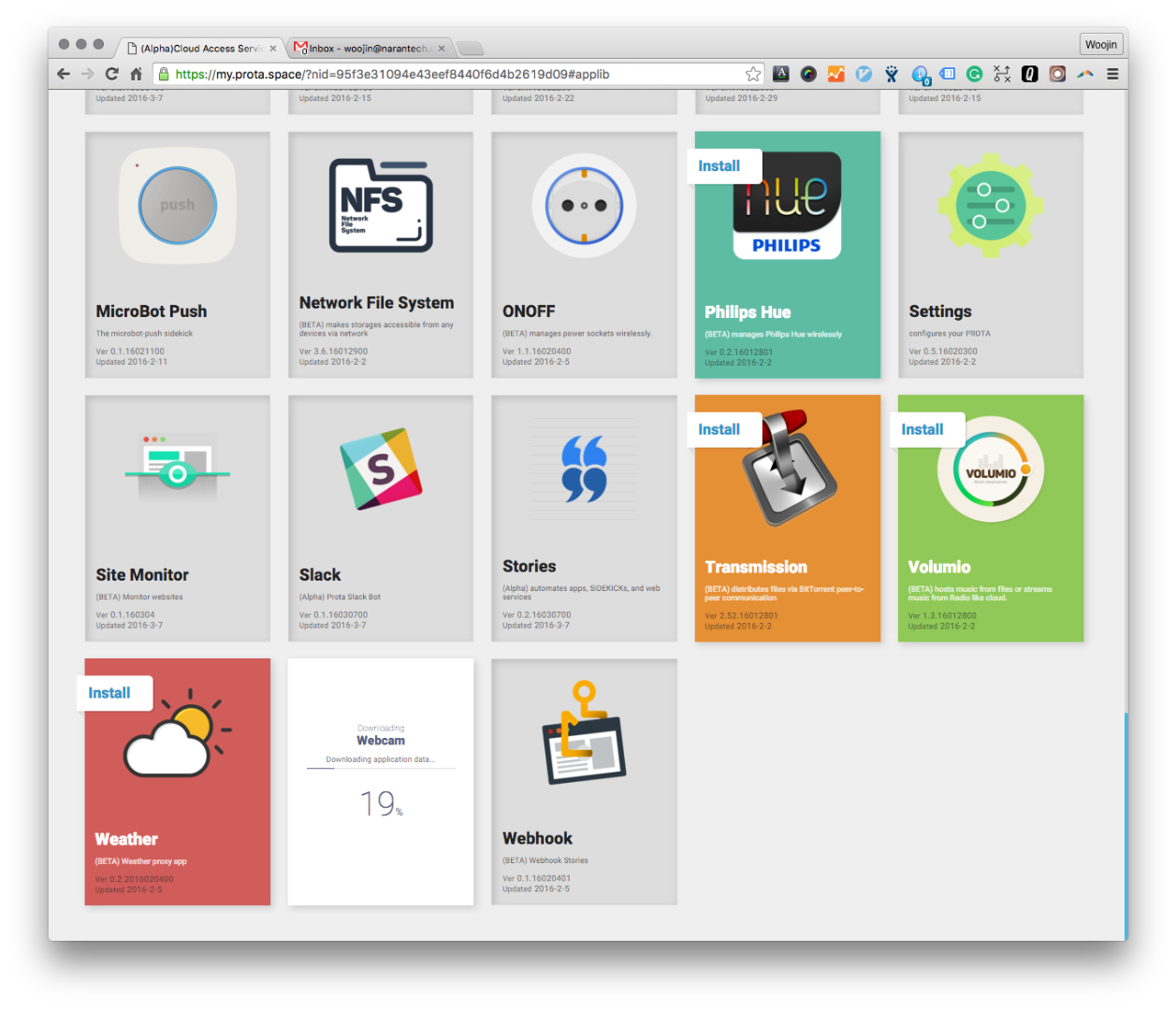The width and height of the screenshot is (1176, 1010).
Task: Go back with the browser back arrow
Action: tap(64, 74)
